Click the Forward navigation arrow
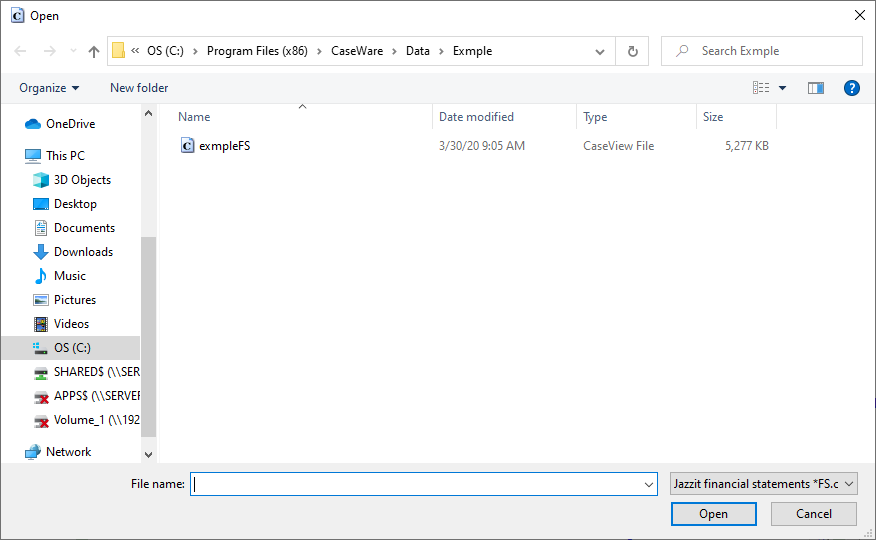 pyautogui.click(x=50, y=51)
